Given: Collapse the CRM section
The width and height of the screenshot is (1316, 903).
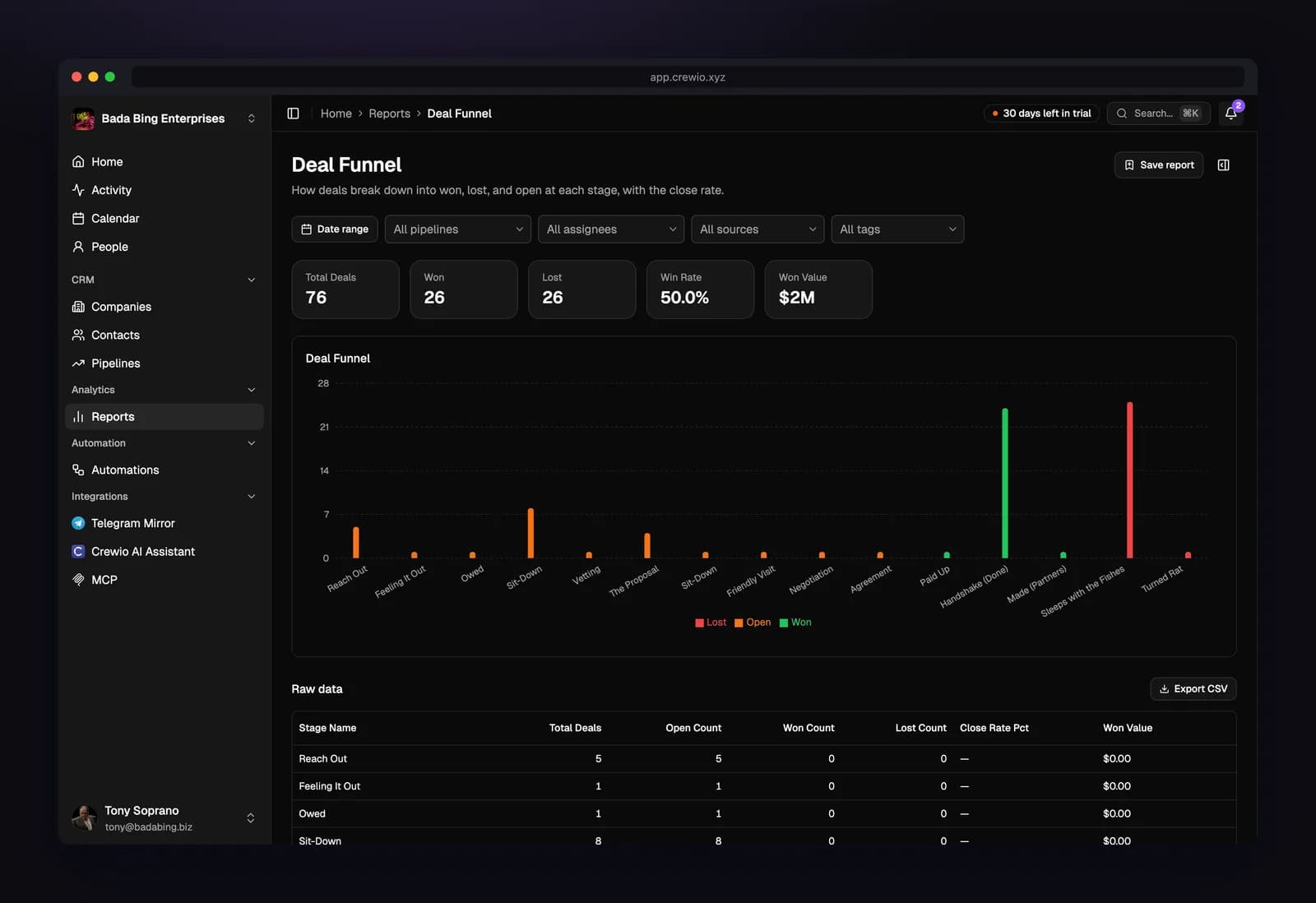Looking at the screenshot, I should pos(252,280).
